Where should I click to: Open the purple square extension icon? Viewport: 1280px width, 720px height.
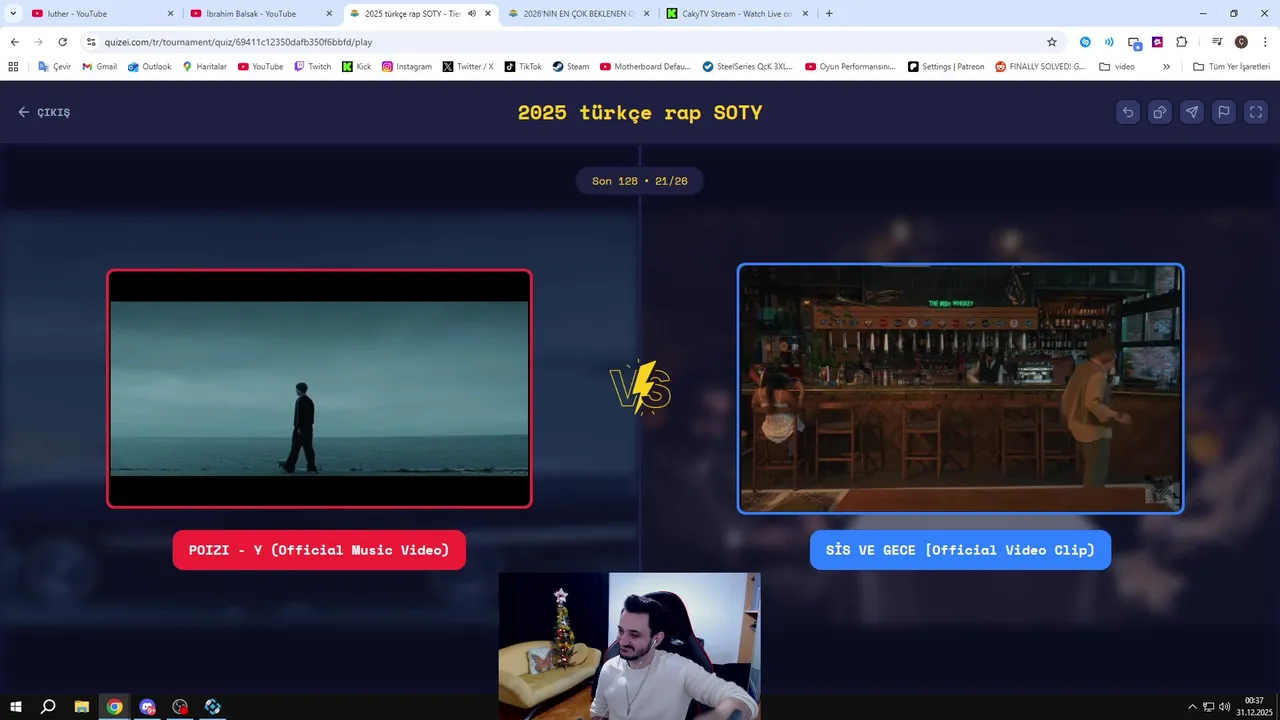point(1157,42)
